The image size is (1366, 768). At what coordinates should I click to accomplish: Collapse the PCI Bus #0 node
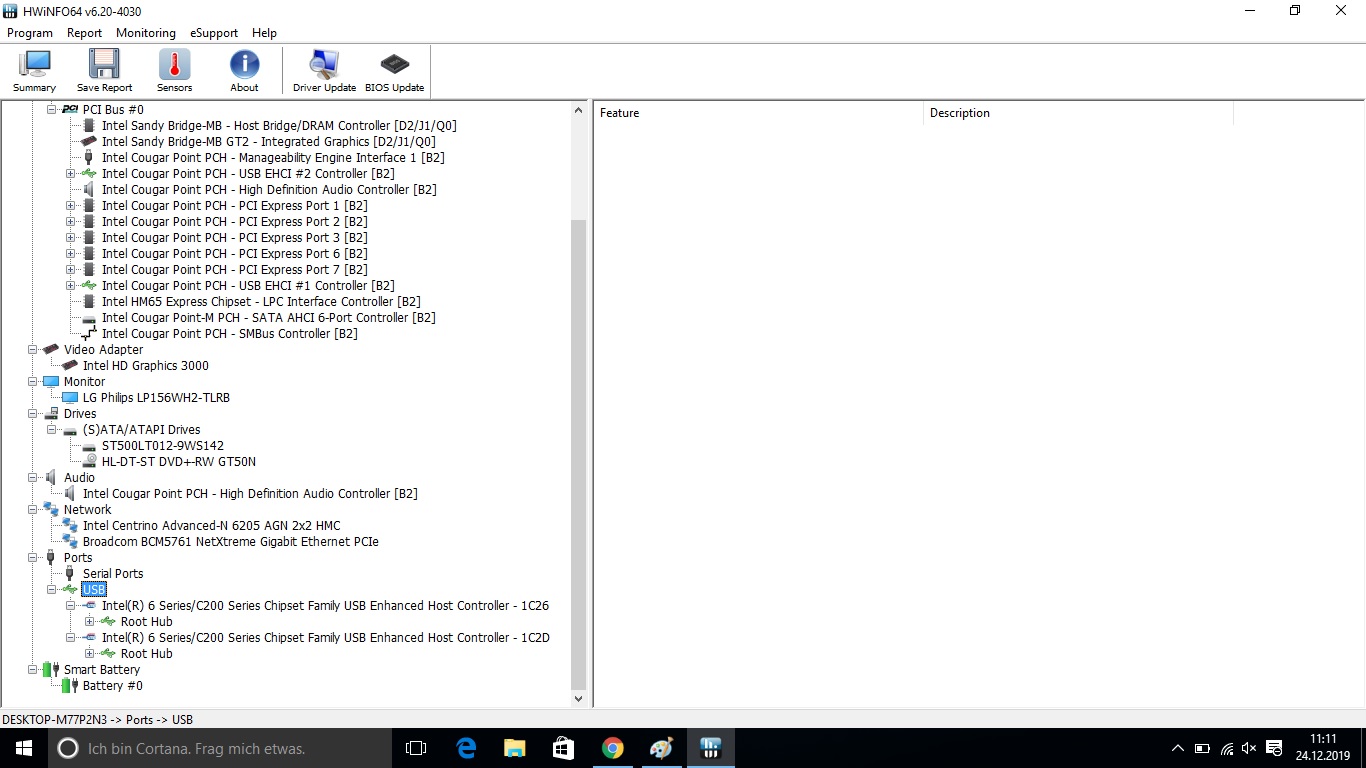tap(52, 110)
